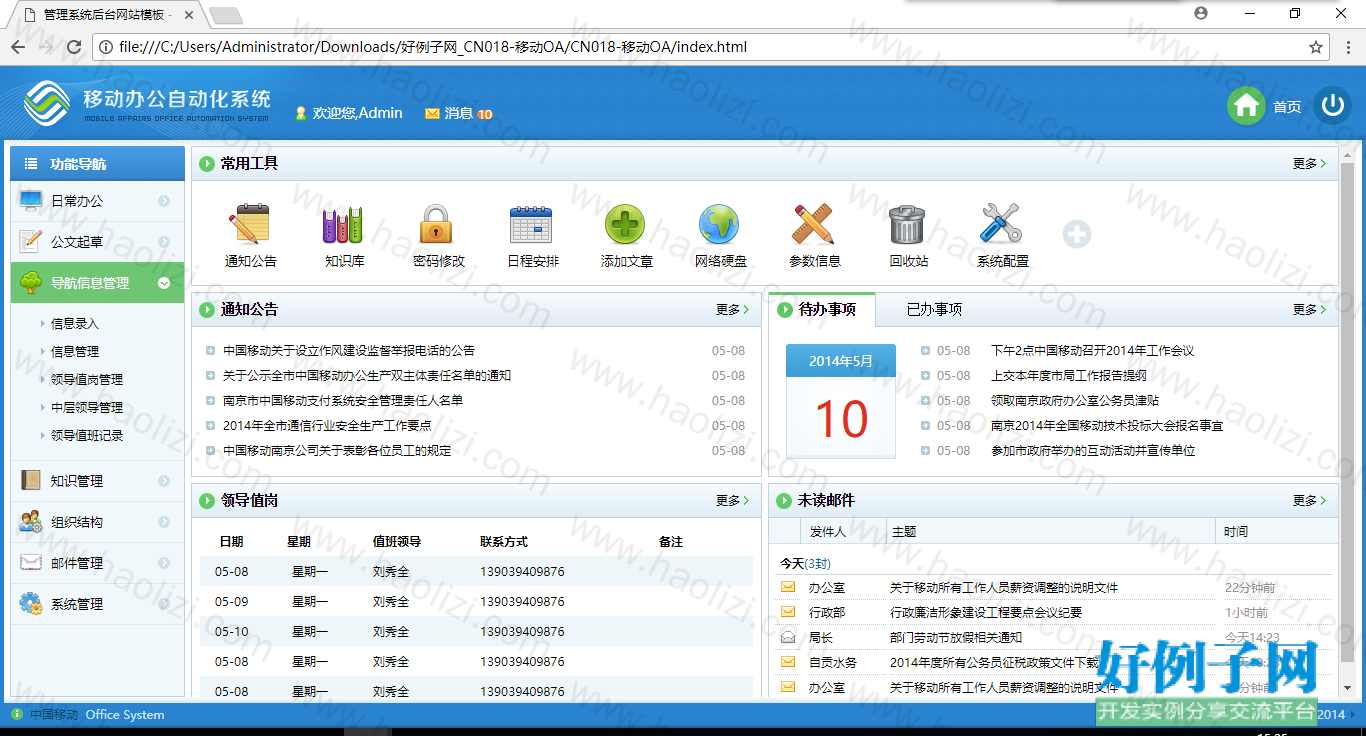The image size is (1366, 736).
Task: Click the 功能导航 sidebar header
Action: click(x=97, y=164)
